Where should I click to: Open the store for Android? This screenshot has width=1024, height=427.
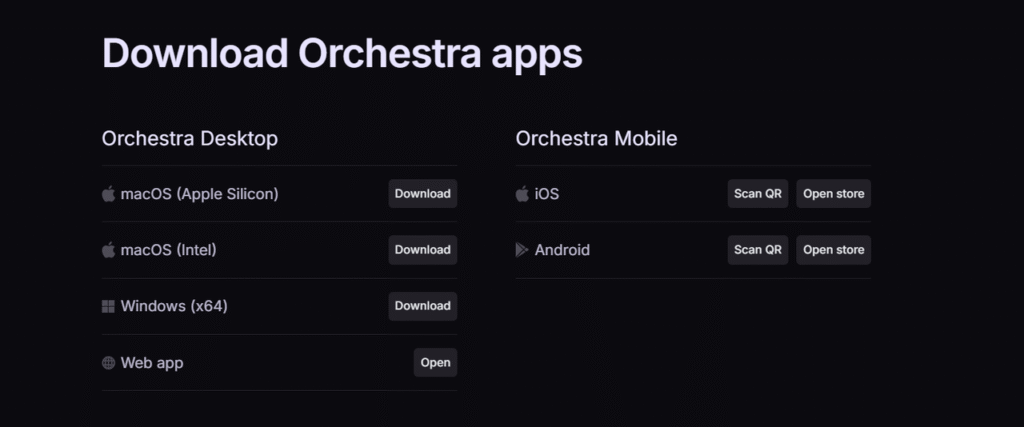click(833, 250)
